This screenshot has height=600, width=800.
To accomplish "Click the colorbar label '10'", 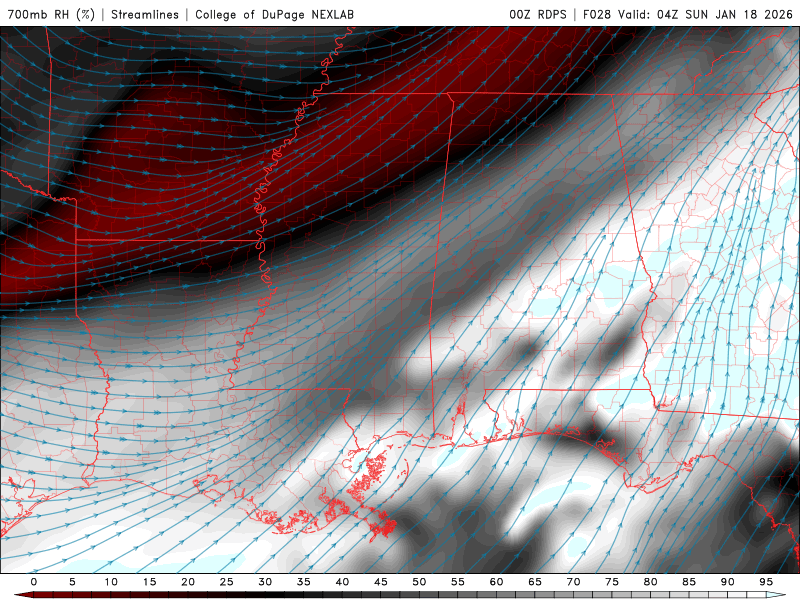I will point(111,582).
